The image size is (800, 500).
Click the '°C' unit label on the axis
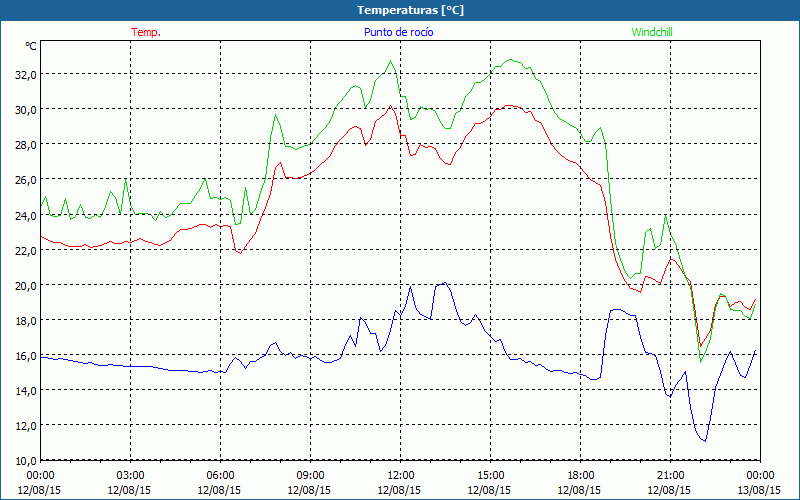tap(31, 46)
